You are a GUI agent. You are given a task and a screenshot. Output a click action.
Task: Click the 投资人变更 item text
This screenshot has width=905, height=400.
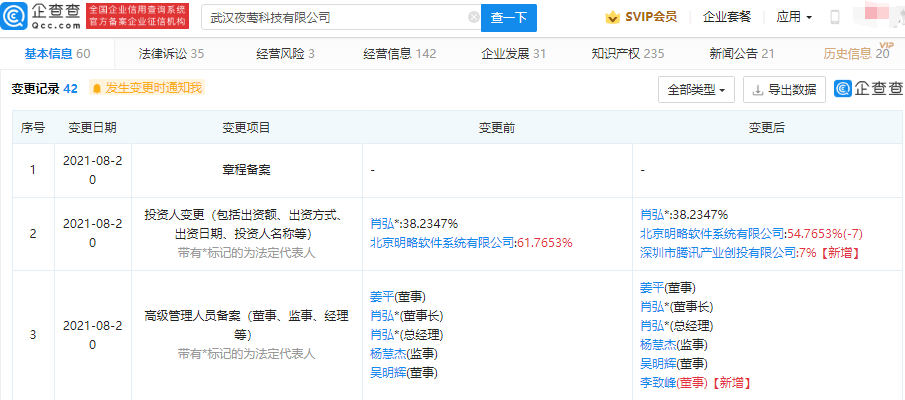coord(246,225)
